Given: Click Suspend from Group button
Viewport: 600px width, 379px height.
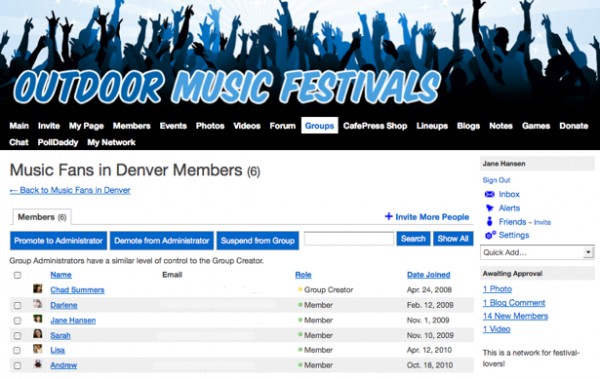Looking at the screenshot, I should coord(258,240).
